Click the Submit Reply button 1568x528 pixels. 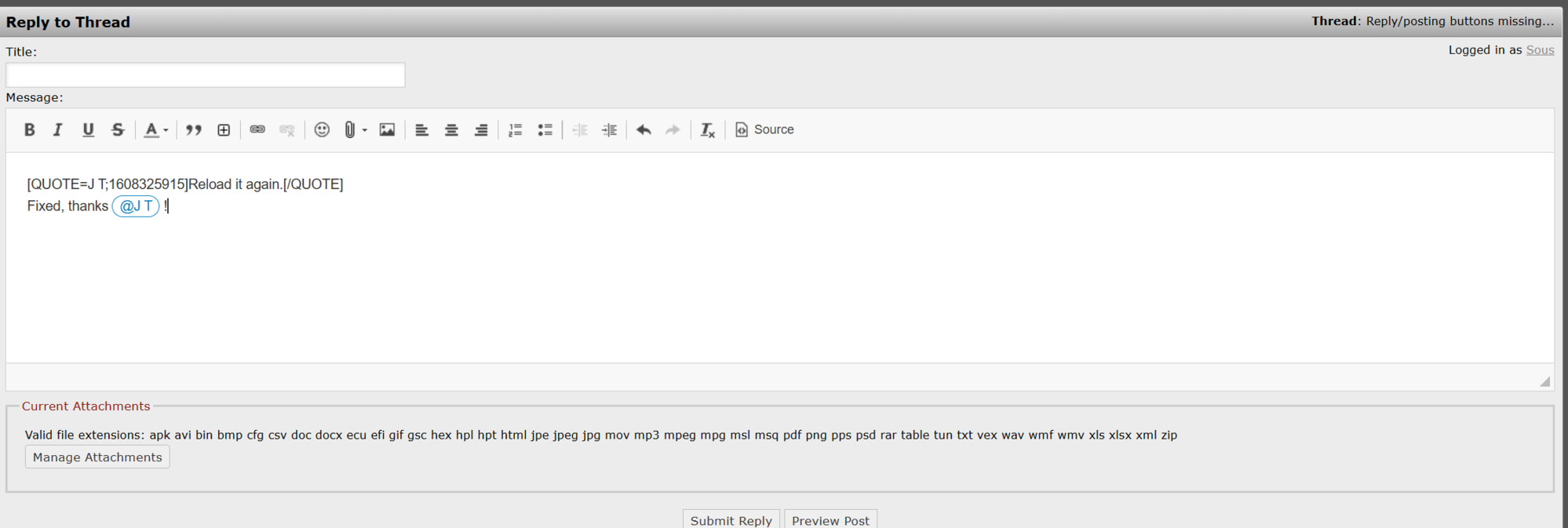point(731,520)
